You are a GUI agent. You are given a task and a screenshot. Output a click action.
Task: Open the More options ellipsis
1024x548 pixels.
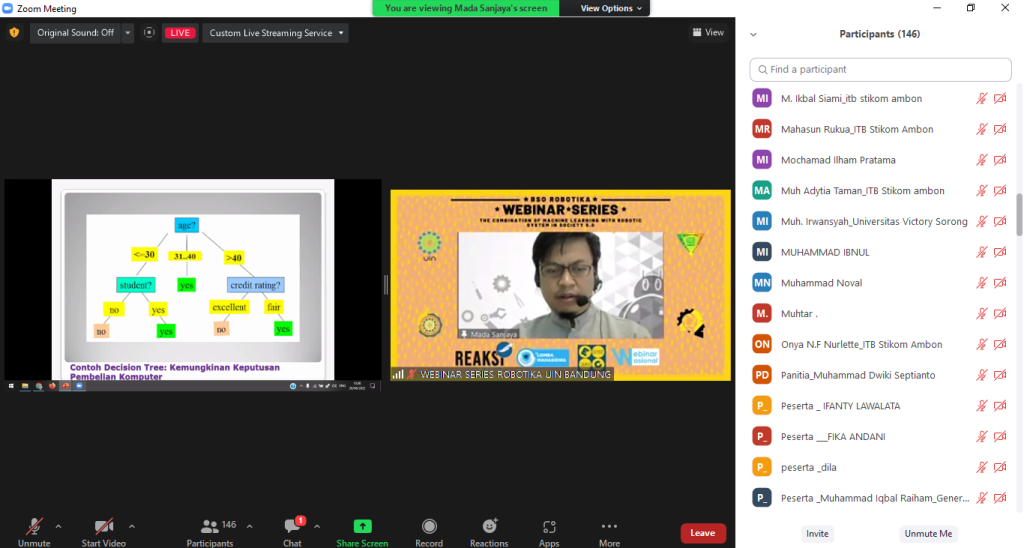pyautogui.click(x=609, y=527)
